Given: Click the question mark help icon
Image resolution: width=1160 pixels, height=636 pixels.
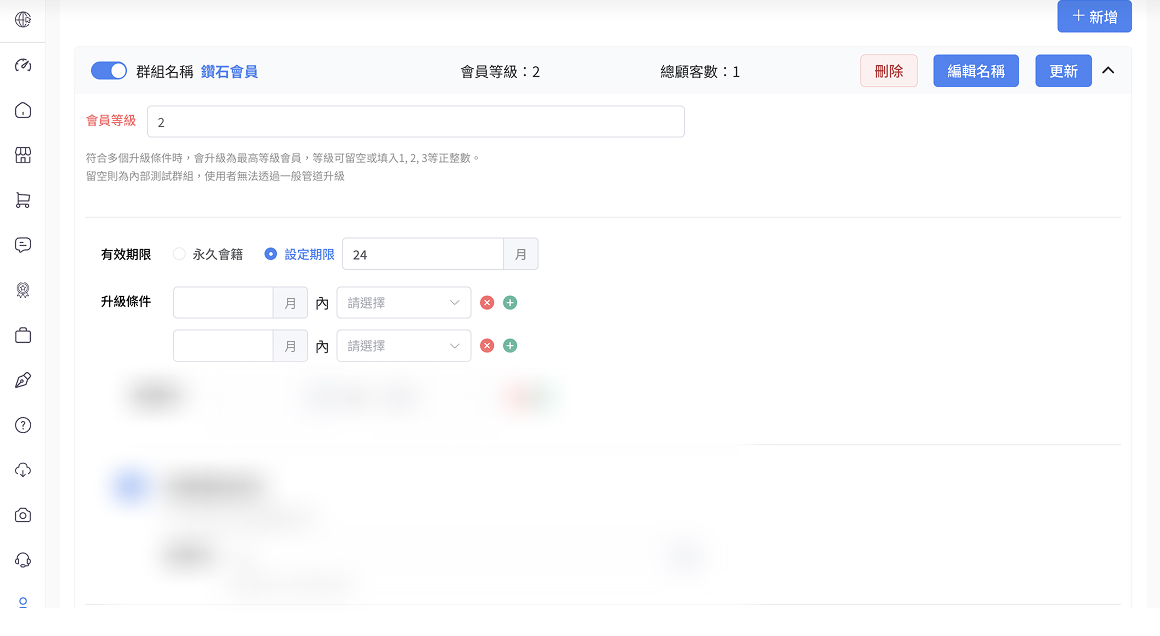Looking at the screenshot, I should coord(22,425).
